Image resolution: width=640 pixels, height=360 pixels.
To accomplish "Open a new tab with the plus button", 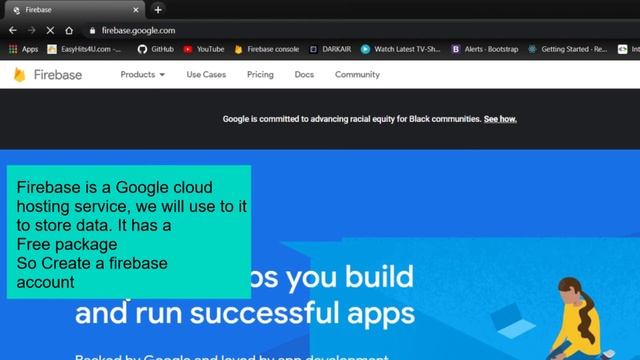I will click(158, 9).
